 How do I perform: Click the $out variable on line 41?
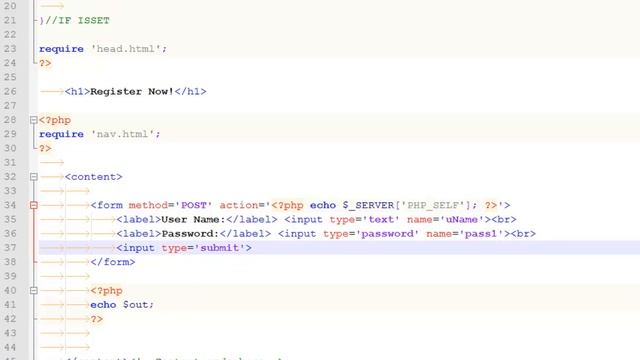[x=136, y=305]
